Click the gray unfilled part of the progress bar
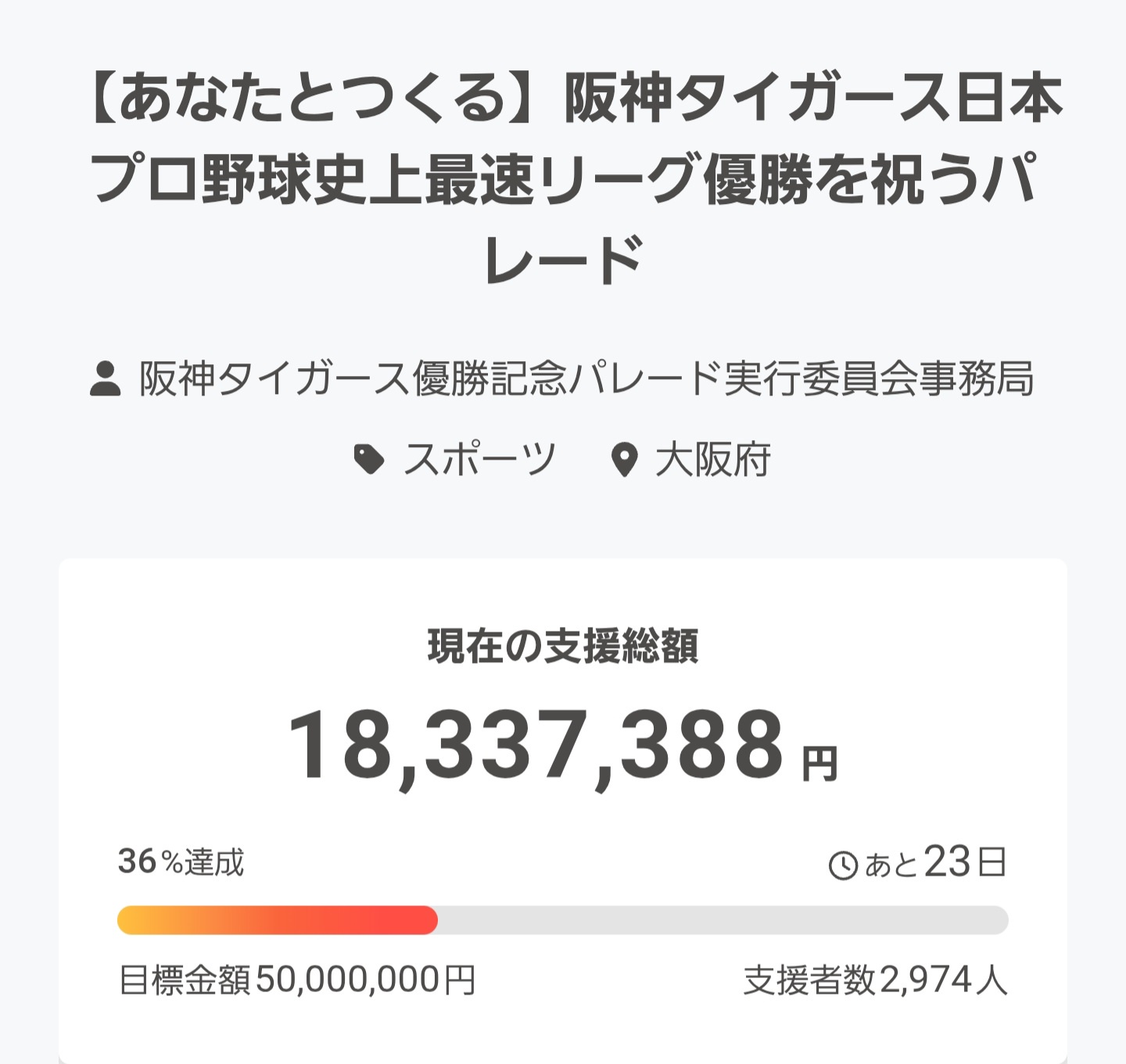Screen dimensions: 1126x1064 (x=722, y=920)
